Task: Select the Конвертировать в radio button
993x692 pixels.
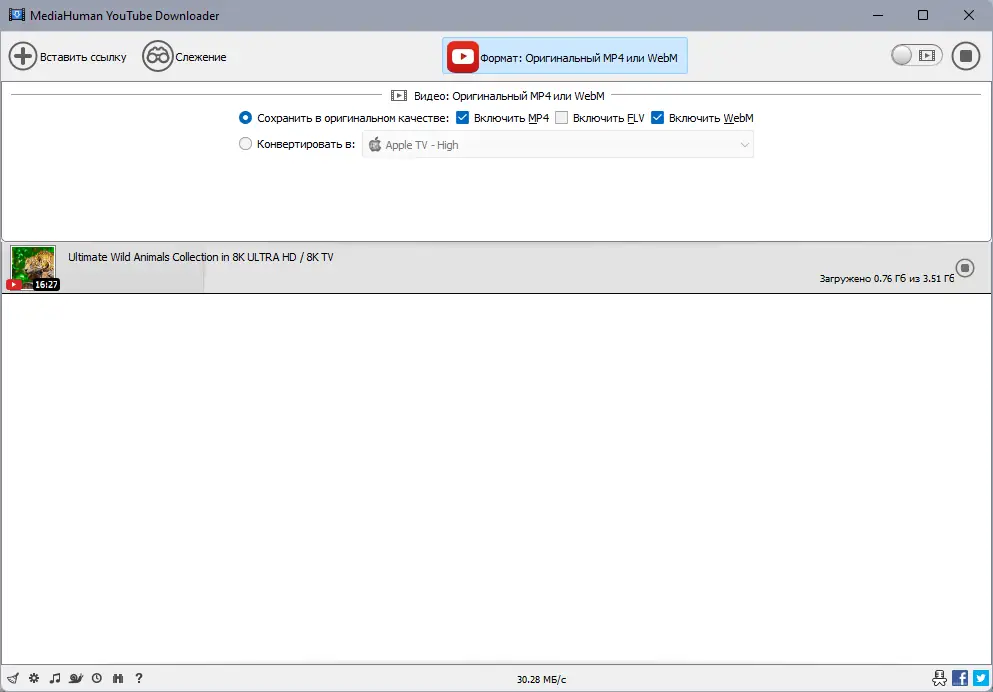Action: [245, 144]
